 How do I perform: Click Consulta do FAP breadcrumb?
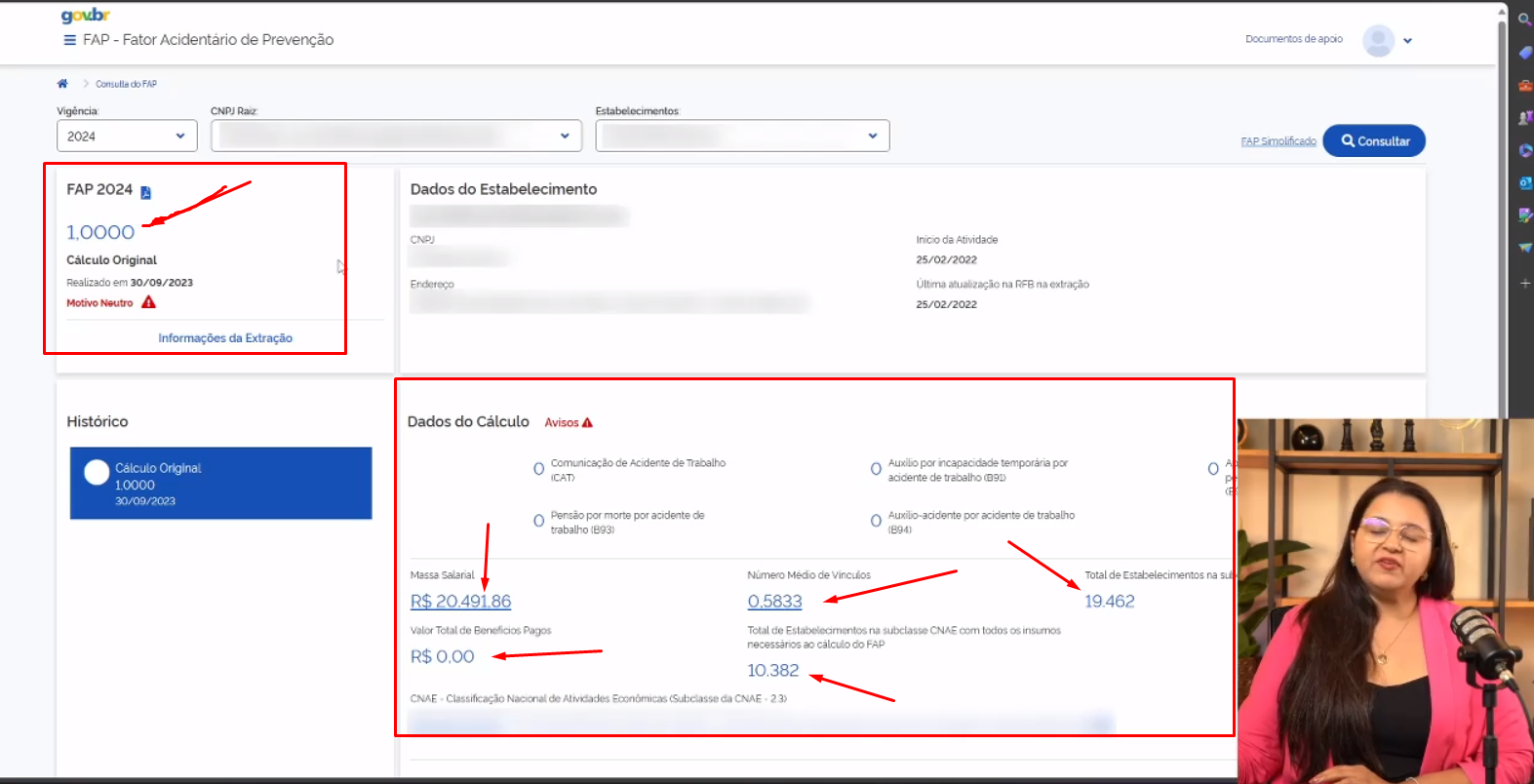pos(126,84)
